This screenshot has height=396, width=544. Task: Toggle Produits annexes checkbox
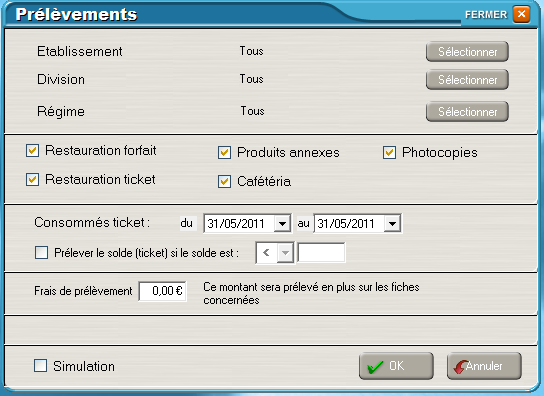click(224, 153)
